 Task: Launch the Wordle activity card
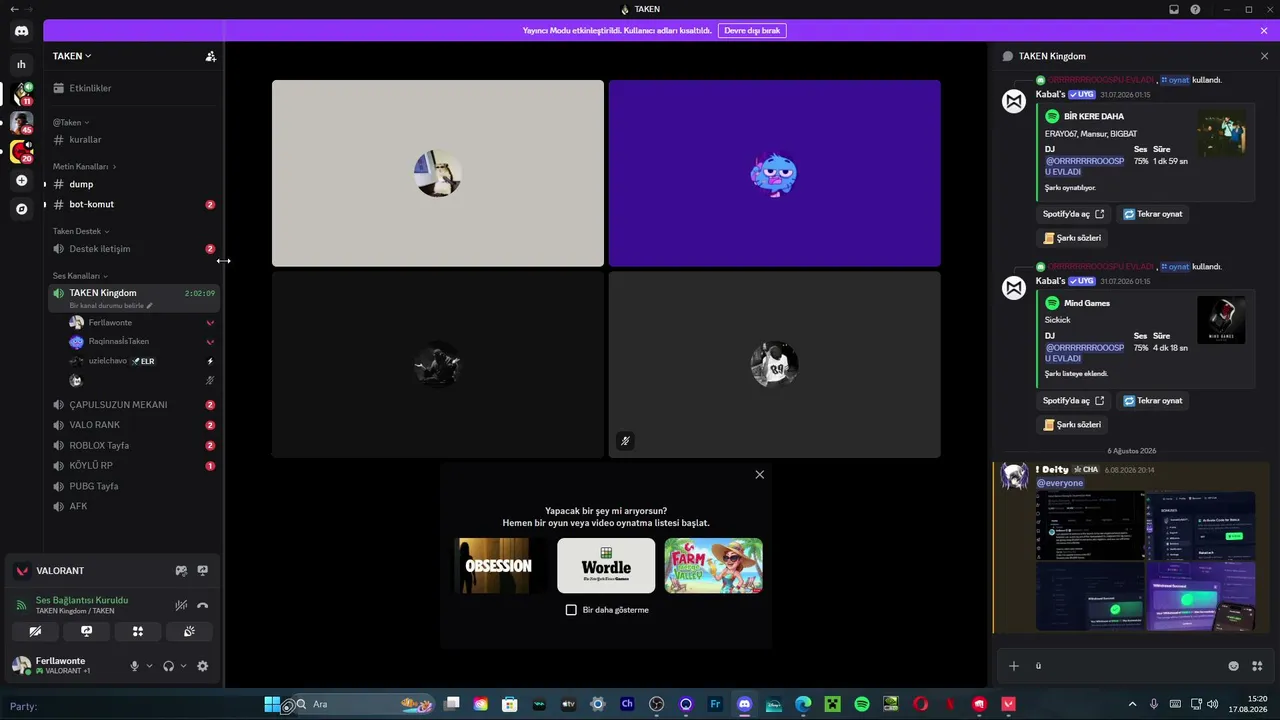[606, 566]
